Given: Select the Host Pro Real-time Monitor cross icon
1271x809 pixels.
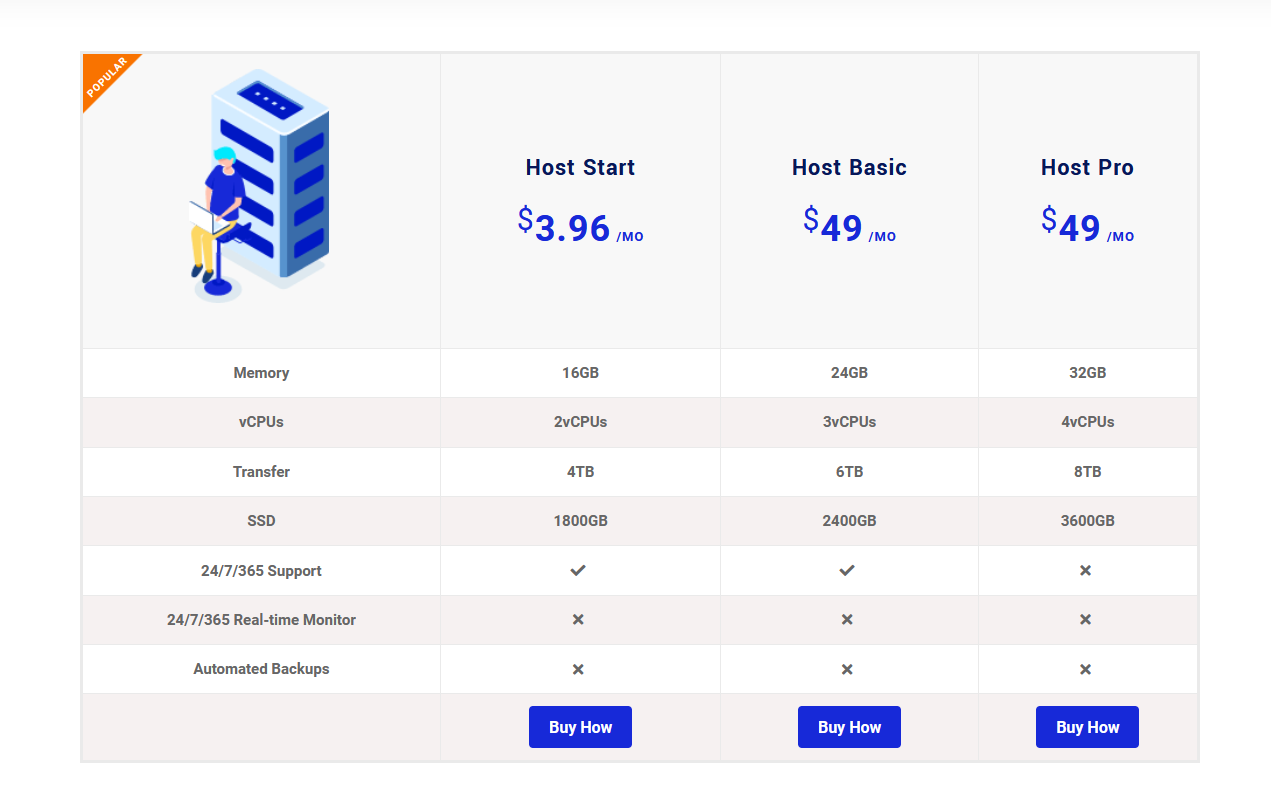Looking at the screenshot, I should tap(1086, 619).
